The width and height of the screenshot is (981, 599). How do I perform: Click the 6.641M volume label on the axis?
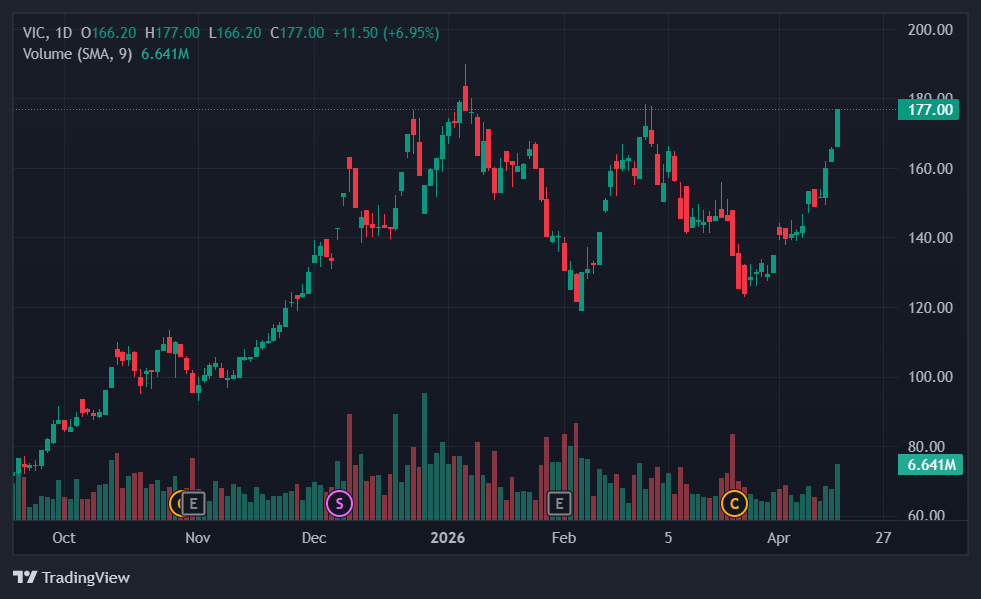929,465
